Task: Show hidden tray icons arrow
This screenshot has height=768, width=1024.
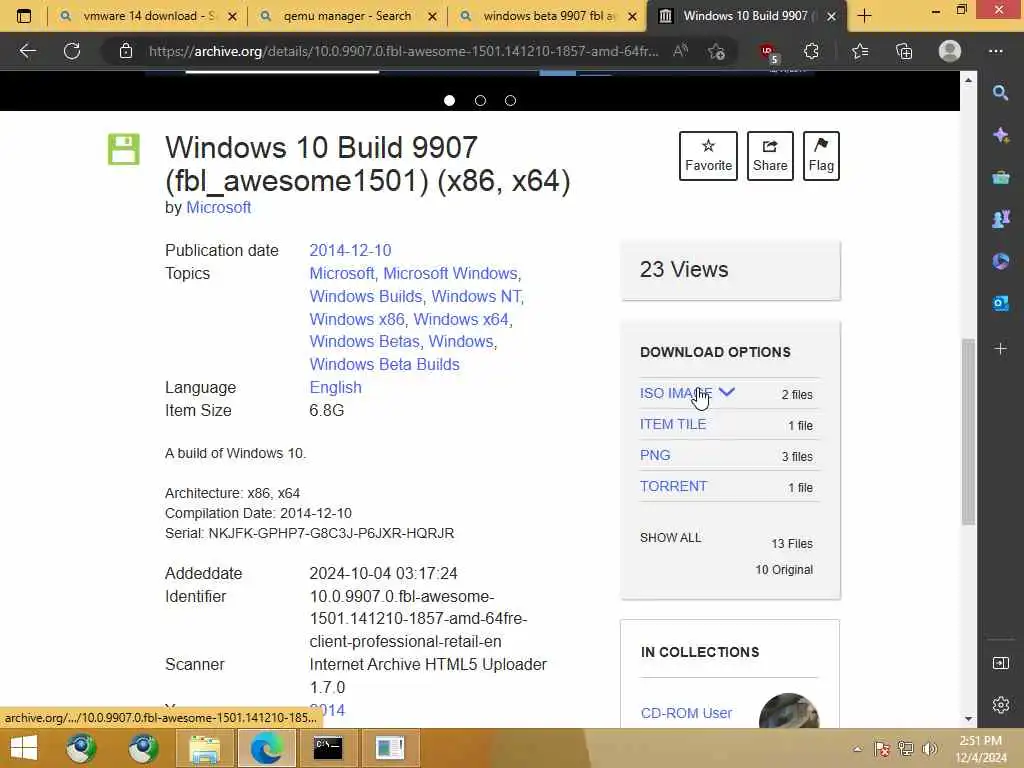Action: [857, 749]
